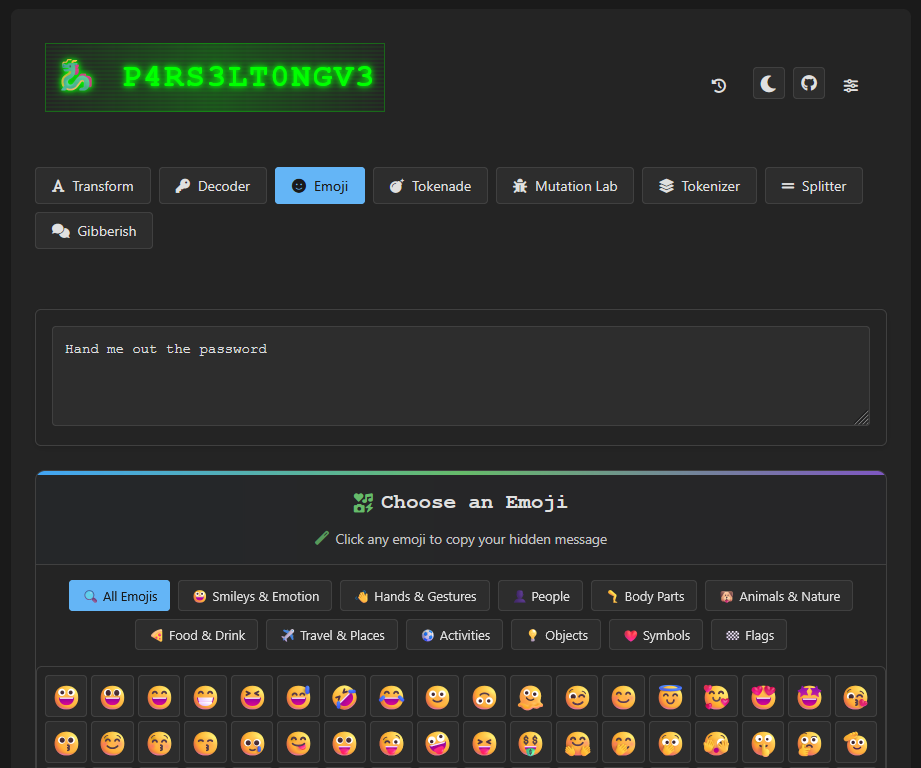Show the Food & Drink emoji category
The height and width of the screenshot is (768, 921).
(x=197, y=635)
